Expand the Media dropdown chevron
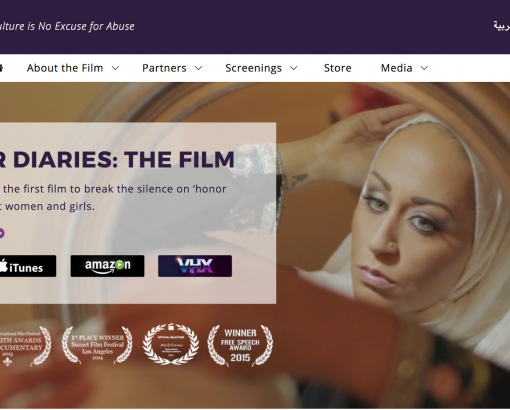510x410 pixels. coord(424,68)
